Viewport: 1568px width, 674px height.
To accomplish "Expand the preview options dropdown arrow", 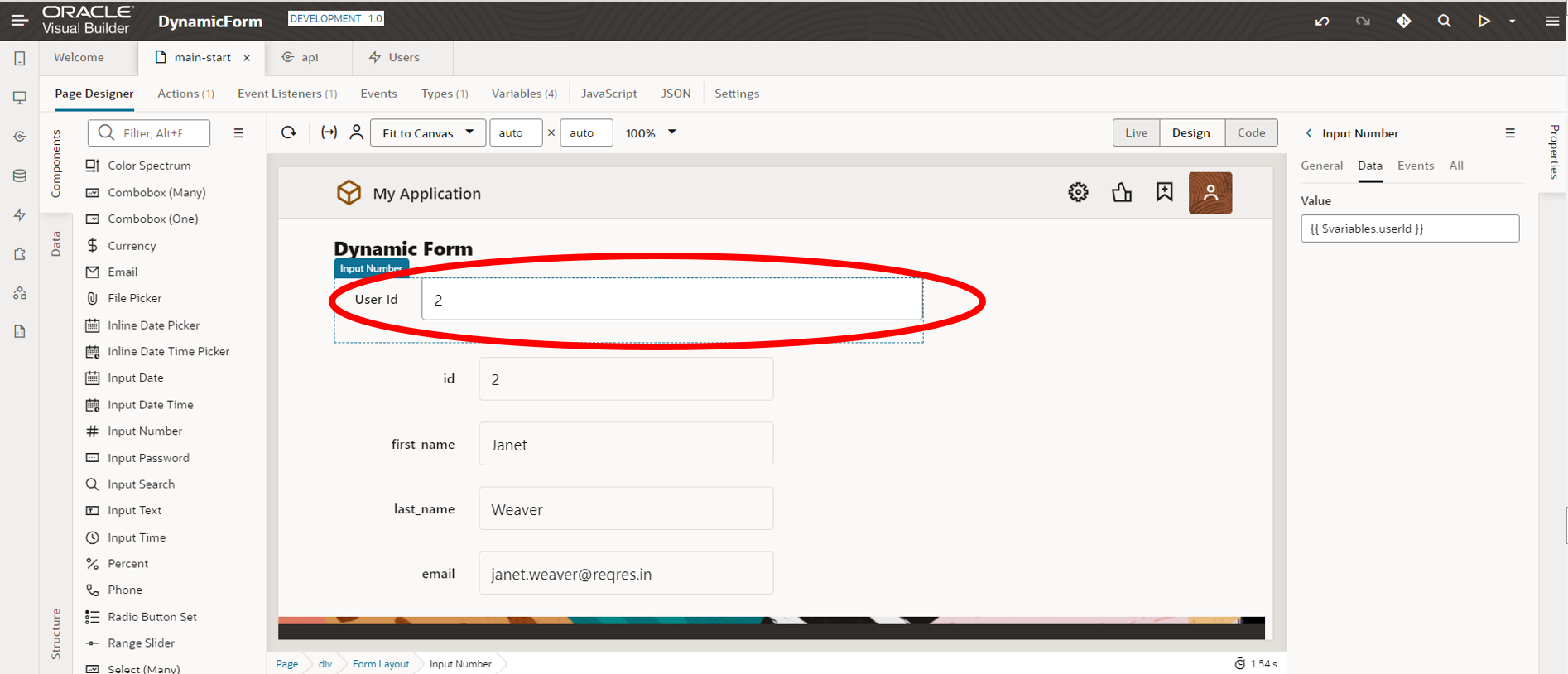I will pos(1512,22).
